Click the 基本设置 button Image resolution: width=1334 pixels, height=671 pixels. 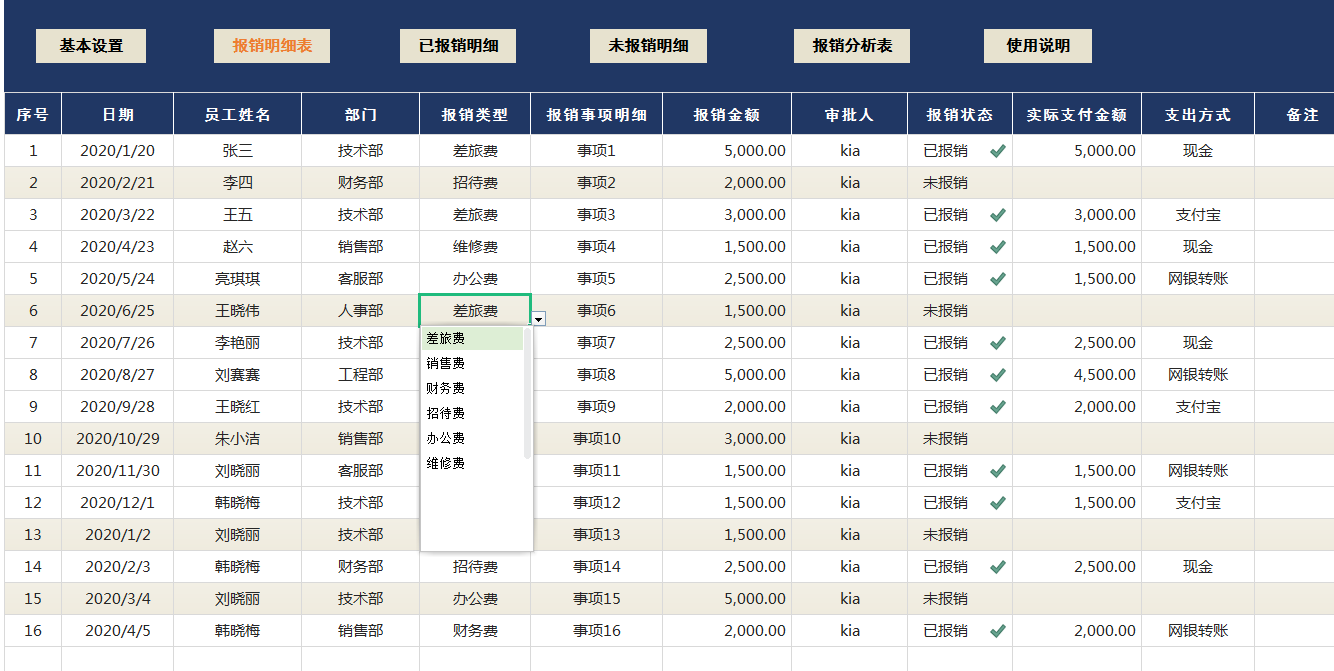click(91, 45)
